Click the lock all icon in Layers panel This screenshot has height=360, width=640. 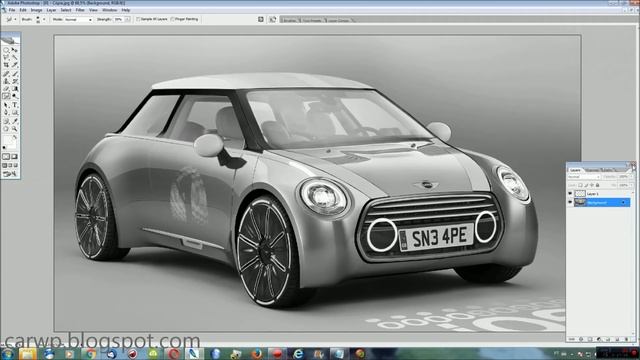598,185
